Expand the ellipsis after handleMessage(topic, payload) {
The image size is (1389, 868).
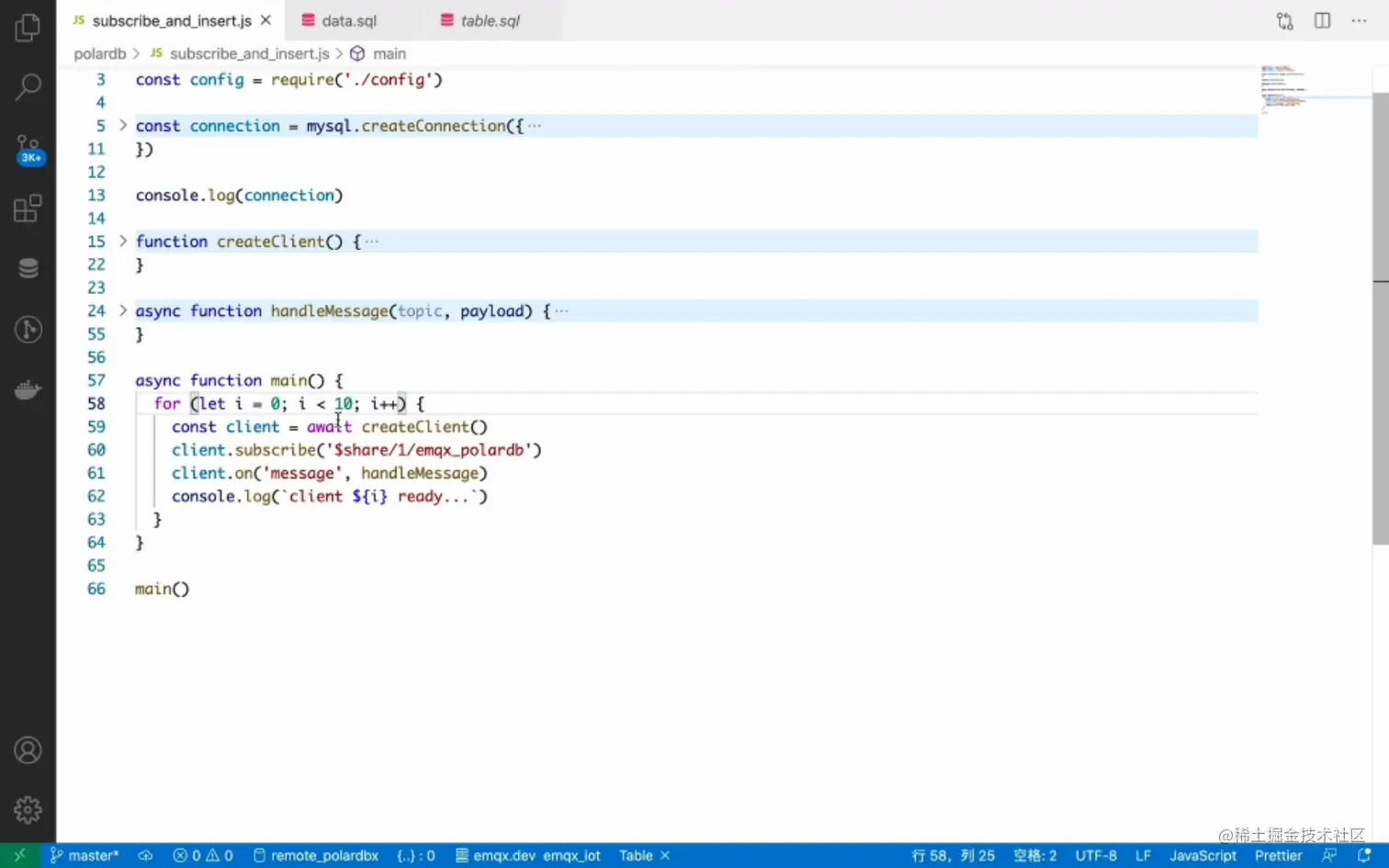click(x=561, y=311)
